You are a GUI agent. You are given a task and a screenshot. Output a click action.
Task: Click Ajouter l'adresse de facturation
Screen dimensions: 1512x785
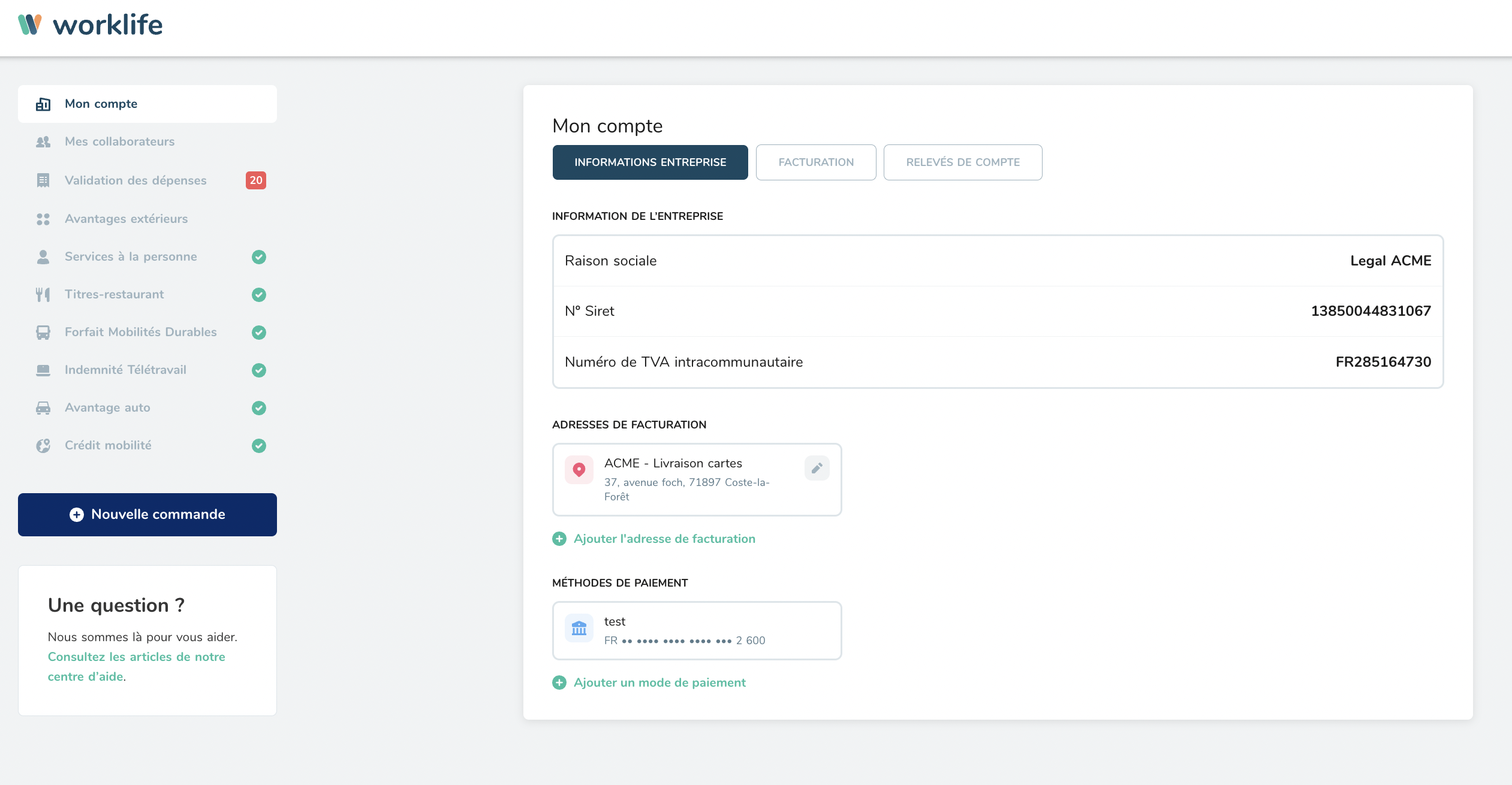click(664, 539)
